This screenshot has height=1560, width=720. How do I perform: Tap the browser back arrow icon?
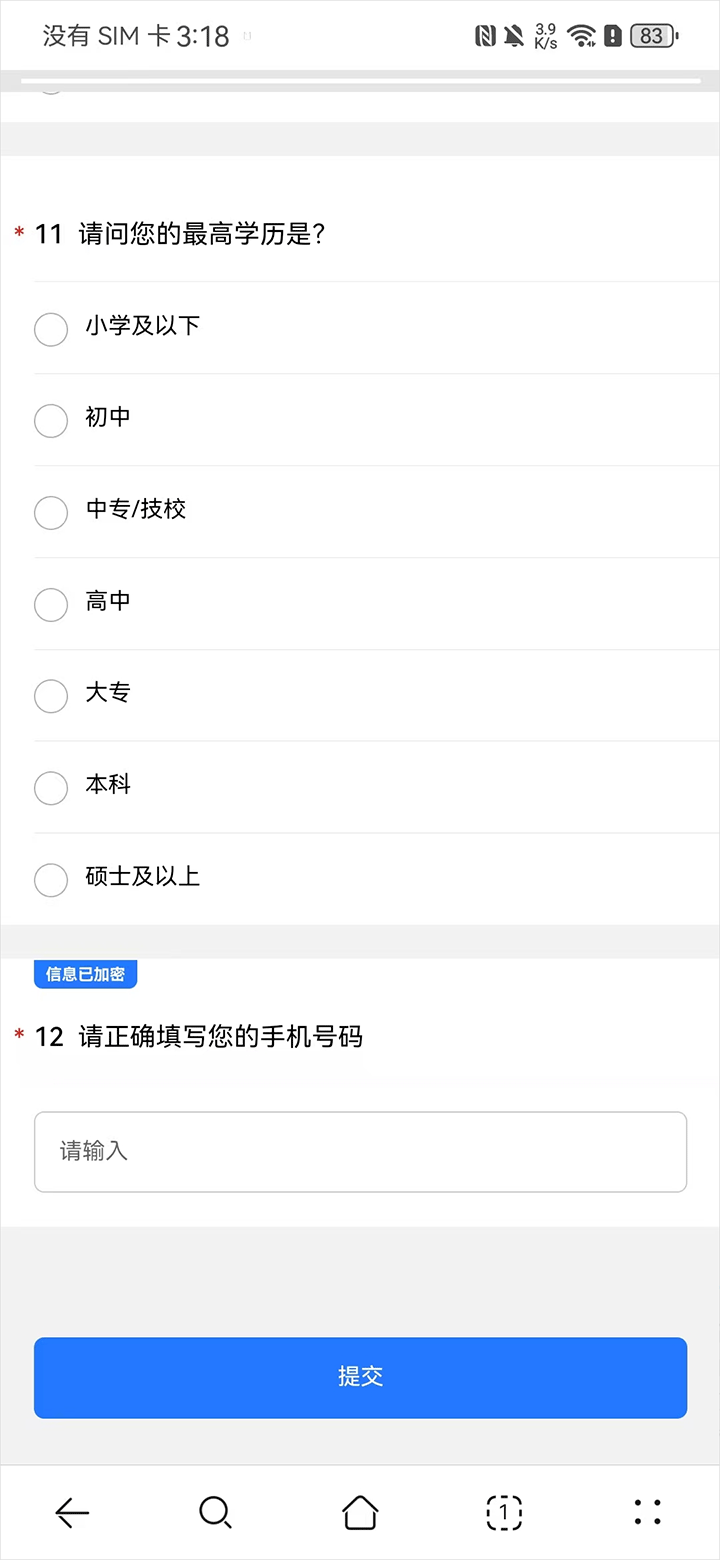coord(72,1512)
